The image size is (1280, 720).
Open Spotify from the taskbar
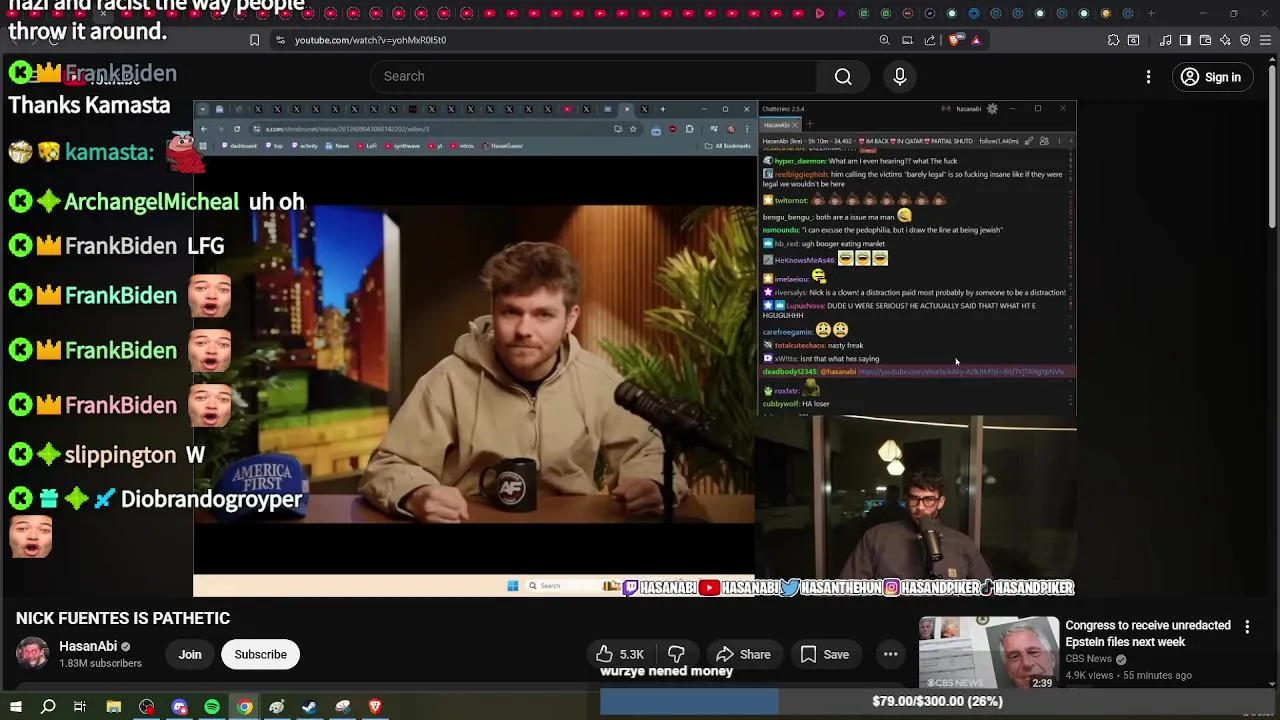pos(212,707)
